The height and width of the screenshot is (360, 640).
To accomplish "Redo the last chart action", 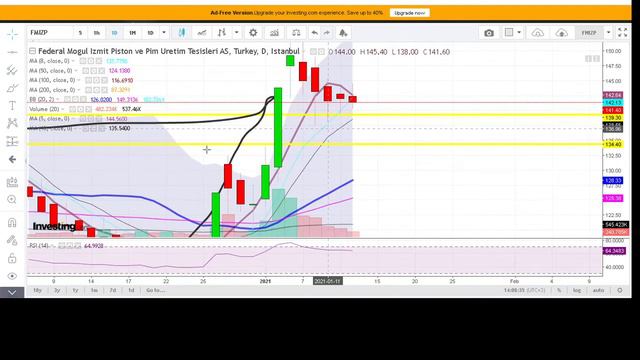I will point(327,33).
